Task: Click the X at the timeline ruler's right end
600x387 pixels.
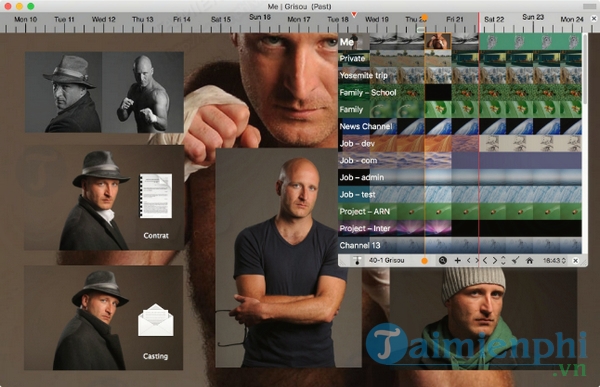Action: [594, 18]
